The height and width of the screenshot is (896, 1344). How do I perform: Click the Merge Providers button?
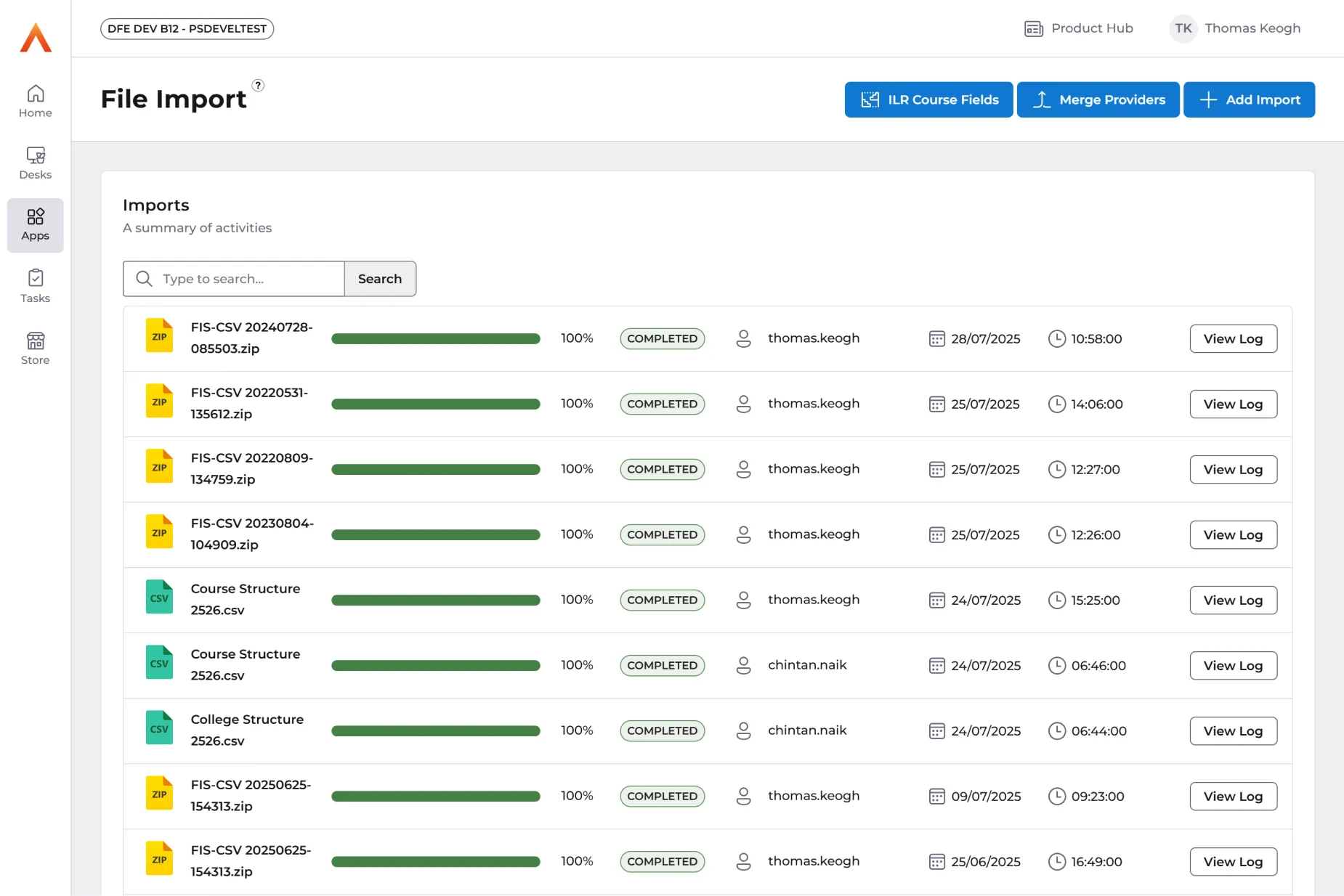click(1097, 99)
